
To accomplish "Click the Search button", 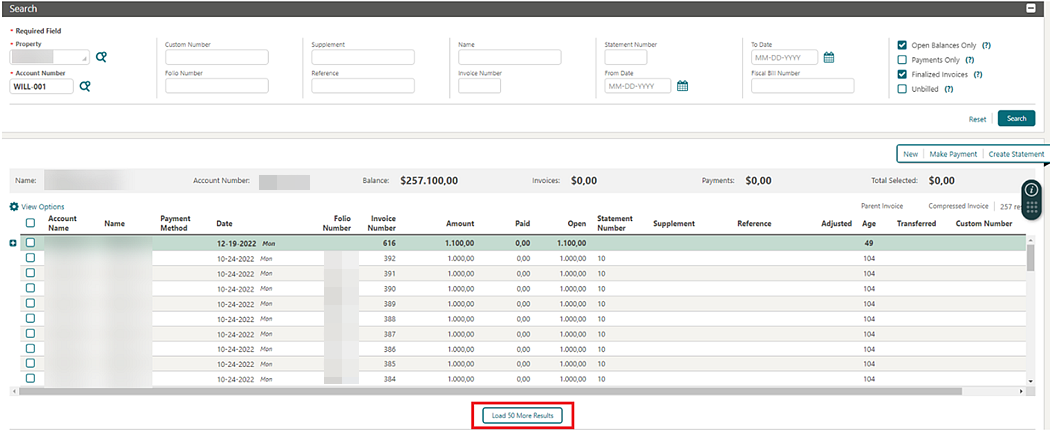I will (1016, 118).
